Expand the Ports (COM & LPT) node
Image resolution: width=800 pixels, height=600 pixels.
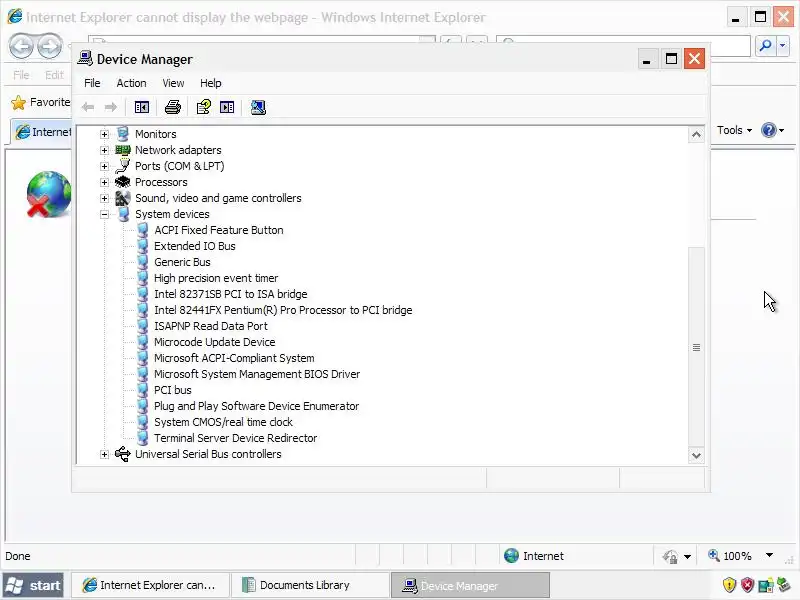coord(104,166)
